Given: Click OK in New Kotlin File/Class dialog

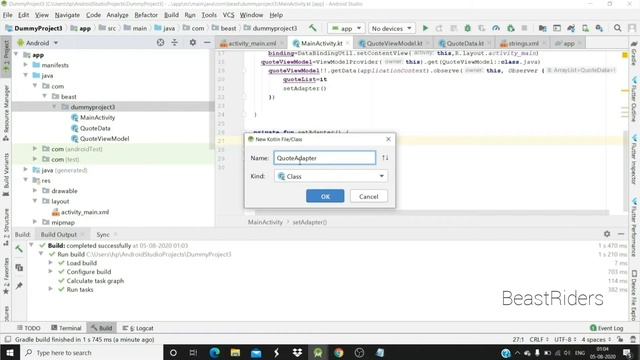Looking at the screenshot, I should (x=325, y=196).
